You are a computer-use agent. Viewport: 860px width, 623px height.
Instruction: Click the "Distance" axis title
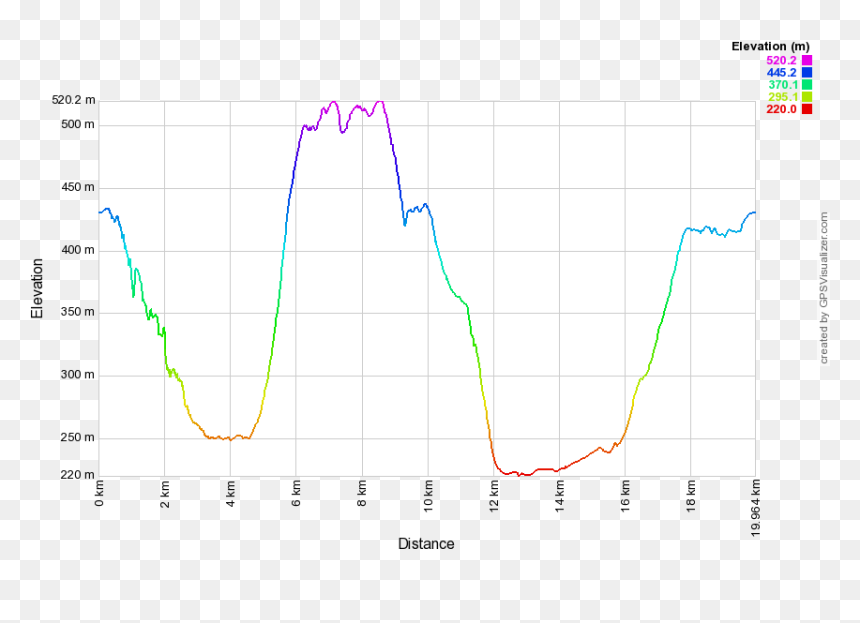pyautogui.click(x=426, y=544)
